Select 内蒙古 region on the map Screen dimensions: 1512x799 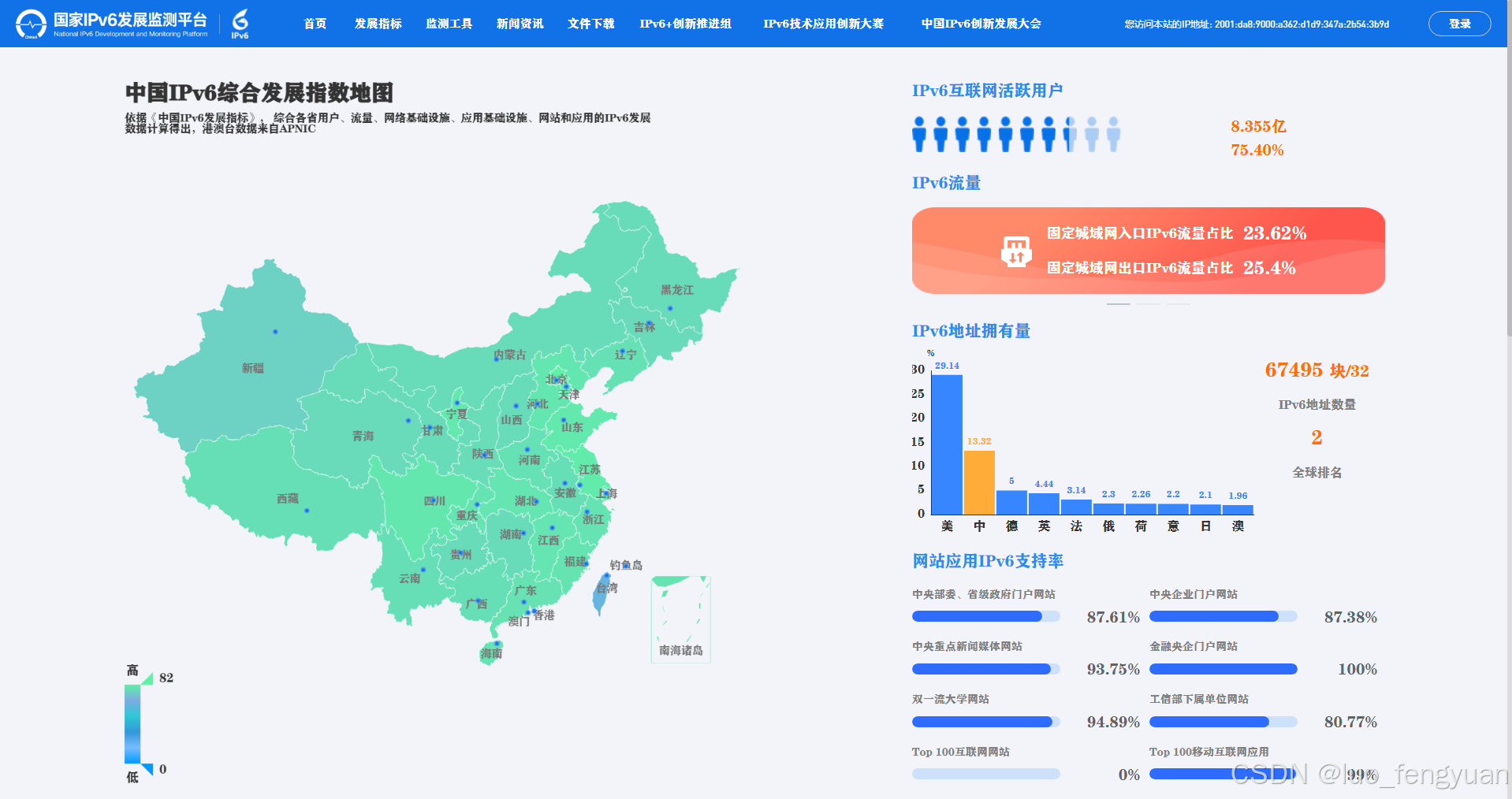(x=509, y=355)
